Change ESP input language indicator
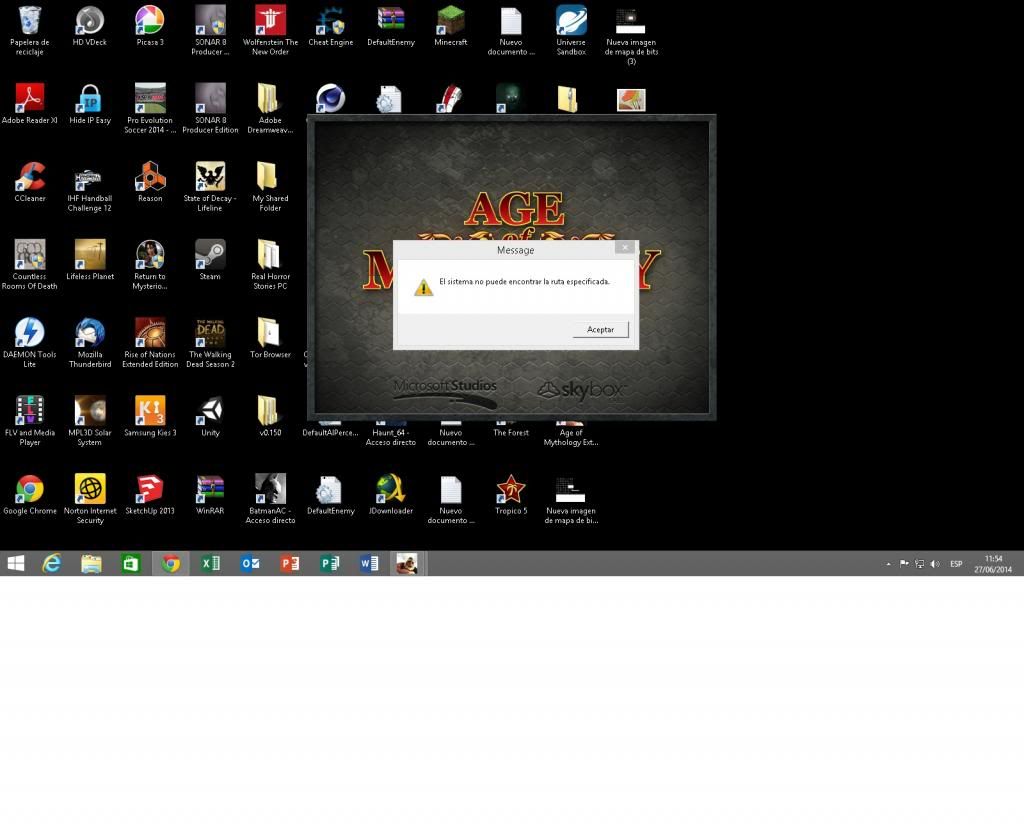This screenshot has width=1024, height=830. [956, 564]
